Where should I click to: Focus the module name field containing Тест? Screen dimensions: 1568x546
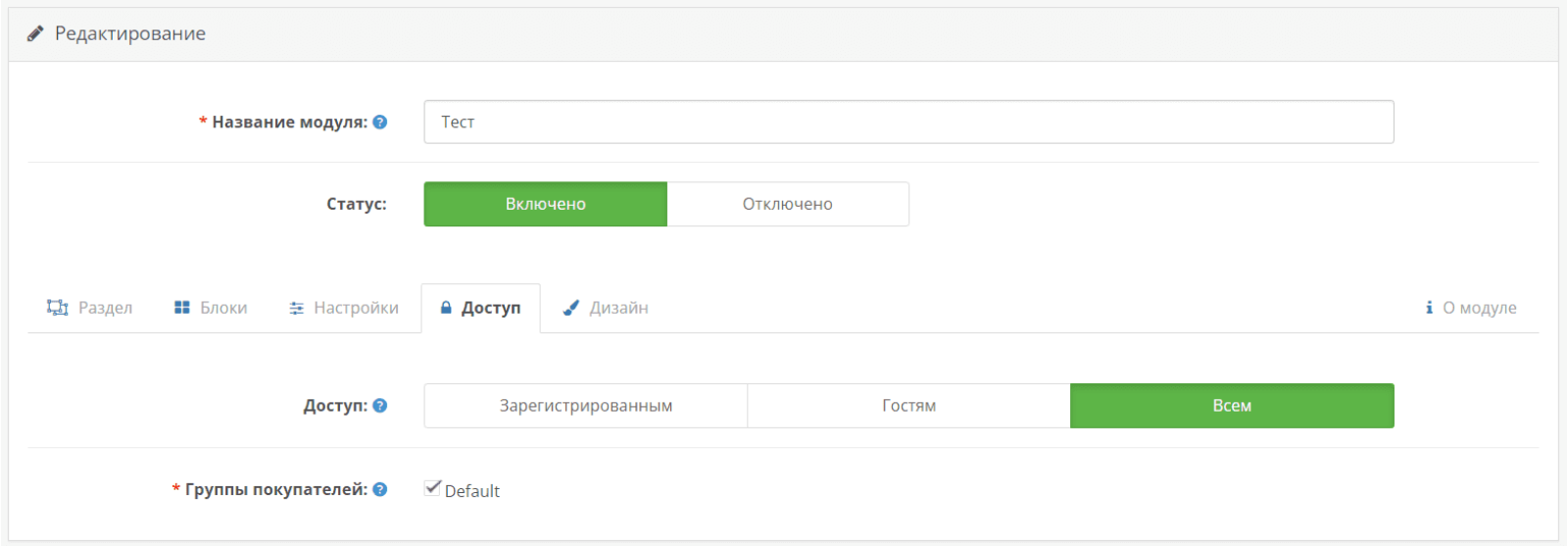pos(909,122)
